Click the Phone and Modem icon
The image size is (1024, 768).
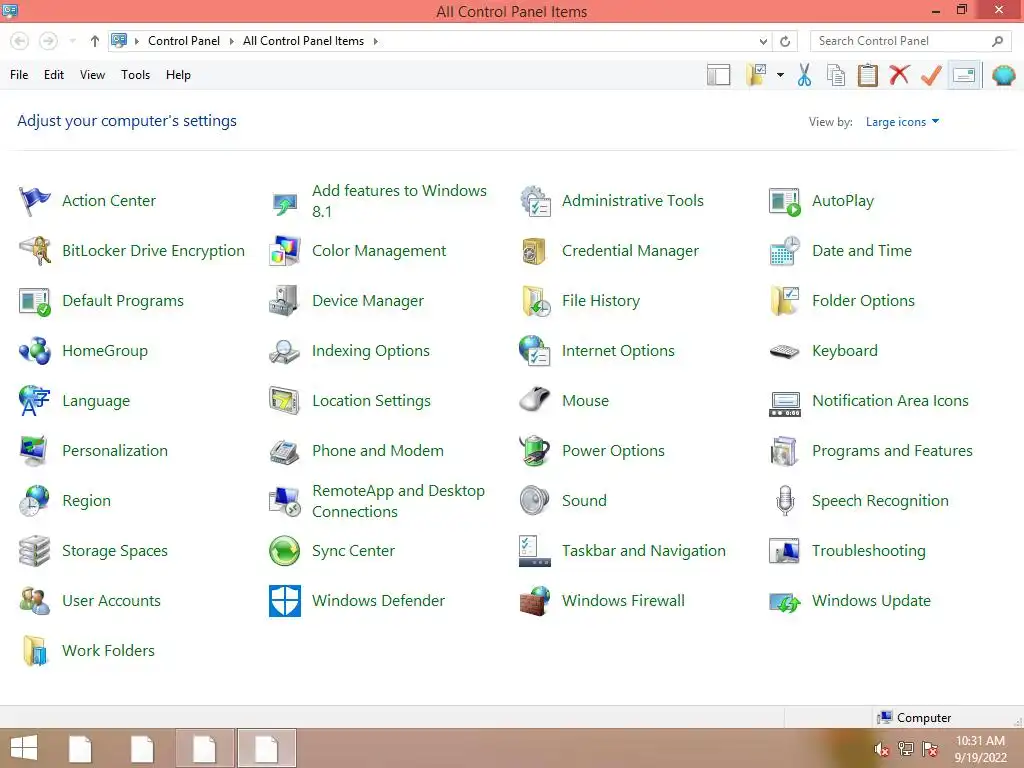[285, 451]
